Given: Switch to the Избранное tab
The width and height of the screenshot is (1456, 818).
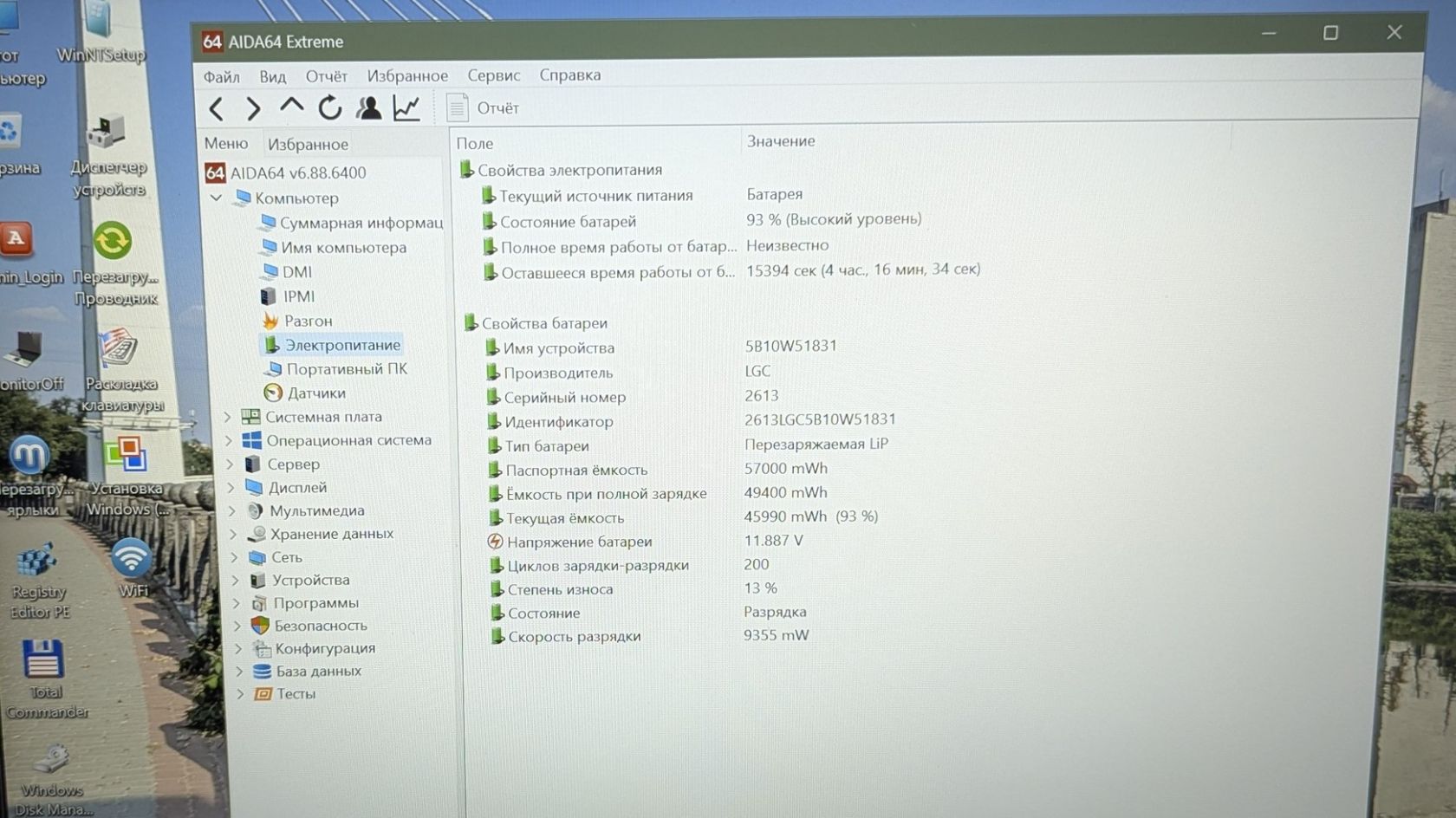Looking at the screenshot, I should (x=308, y=144).
